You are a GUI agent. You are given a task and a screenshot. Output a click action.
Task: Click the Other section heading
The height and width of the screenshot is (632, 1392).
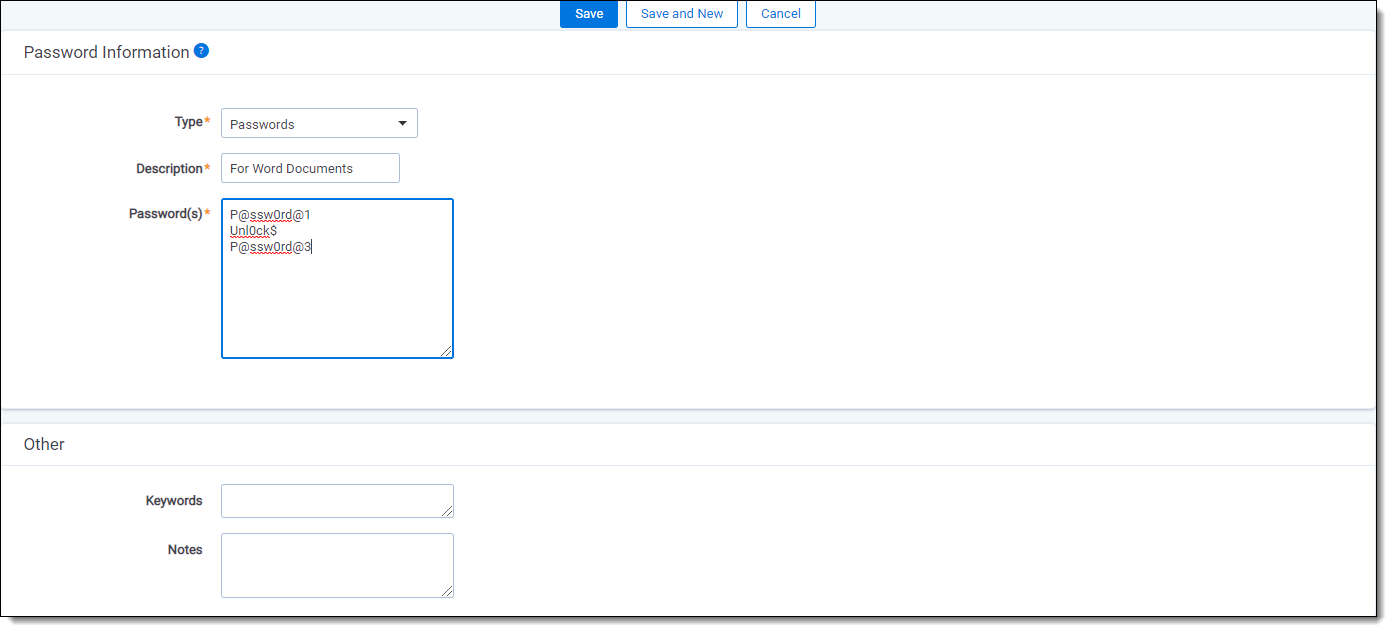(44, 444)
